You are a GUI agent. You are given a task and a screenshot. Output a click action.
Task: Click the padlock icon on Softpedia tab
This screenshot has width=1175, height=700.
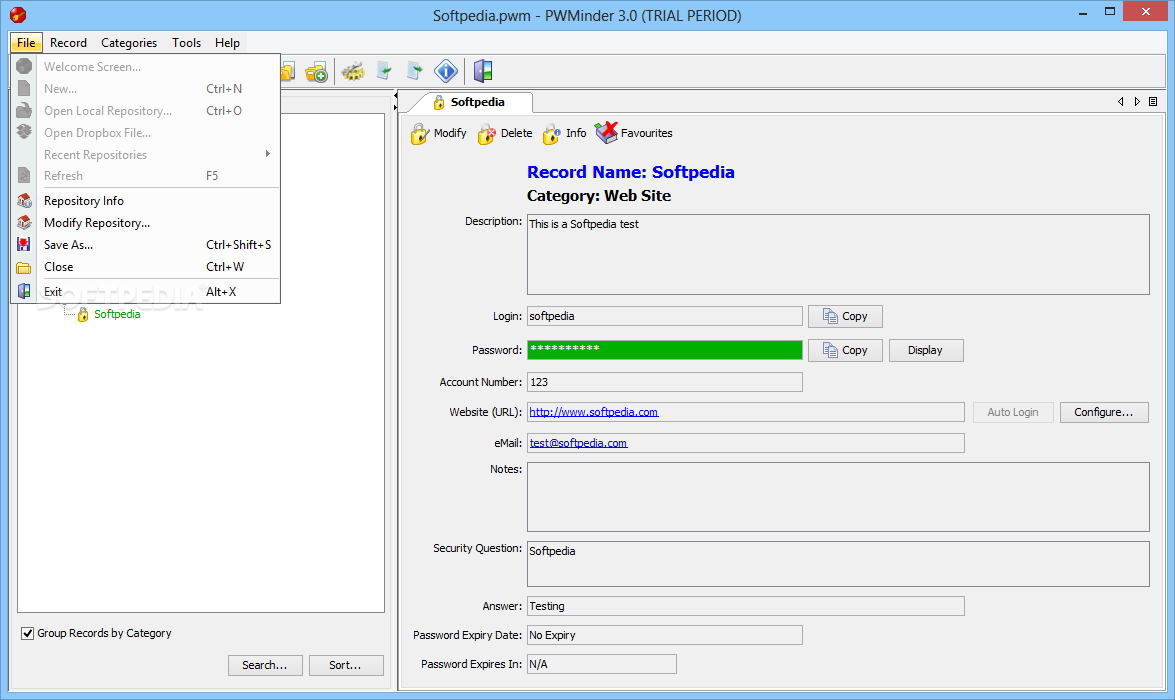439,103
